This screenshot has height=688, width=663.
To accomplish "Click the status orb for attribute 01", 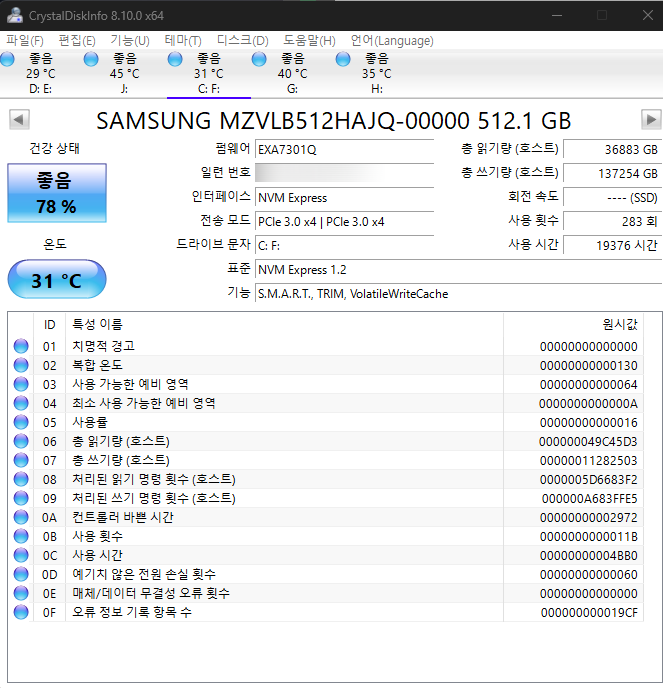I will pos(21,346).
